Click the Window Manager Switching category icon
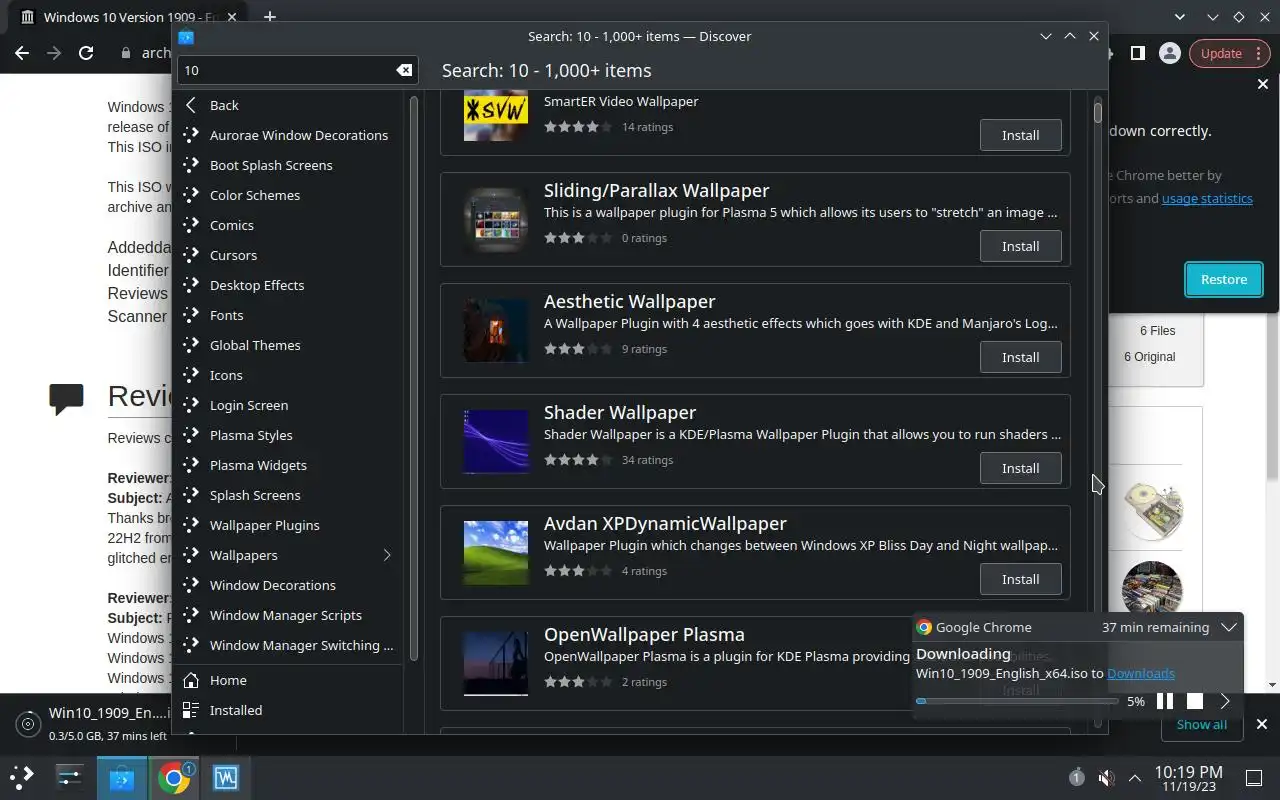This screenshot has width=1280, height=800. click(x=191, y=645)
